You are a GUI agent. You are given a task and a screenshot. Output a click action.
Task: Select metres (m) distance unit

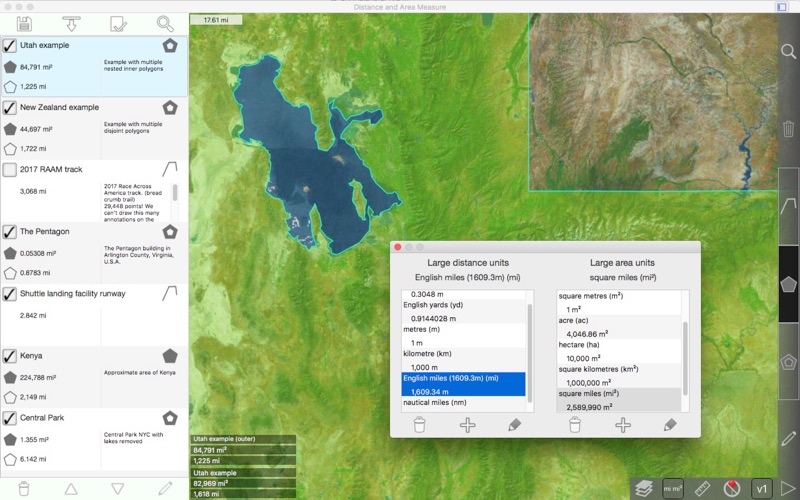[x=463, y=336]
